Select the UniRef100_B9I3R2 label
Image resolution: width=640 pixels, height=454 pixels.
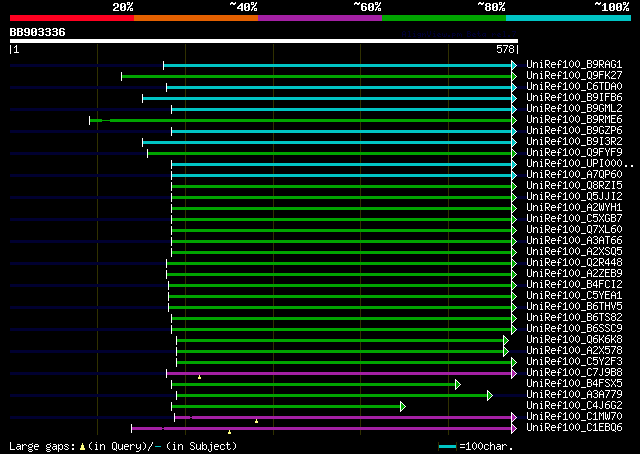point(574,142)
